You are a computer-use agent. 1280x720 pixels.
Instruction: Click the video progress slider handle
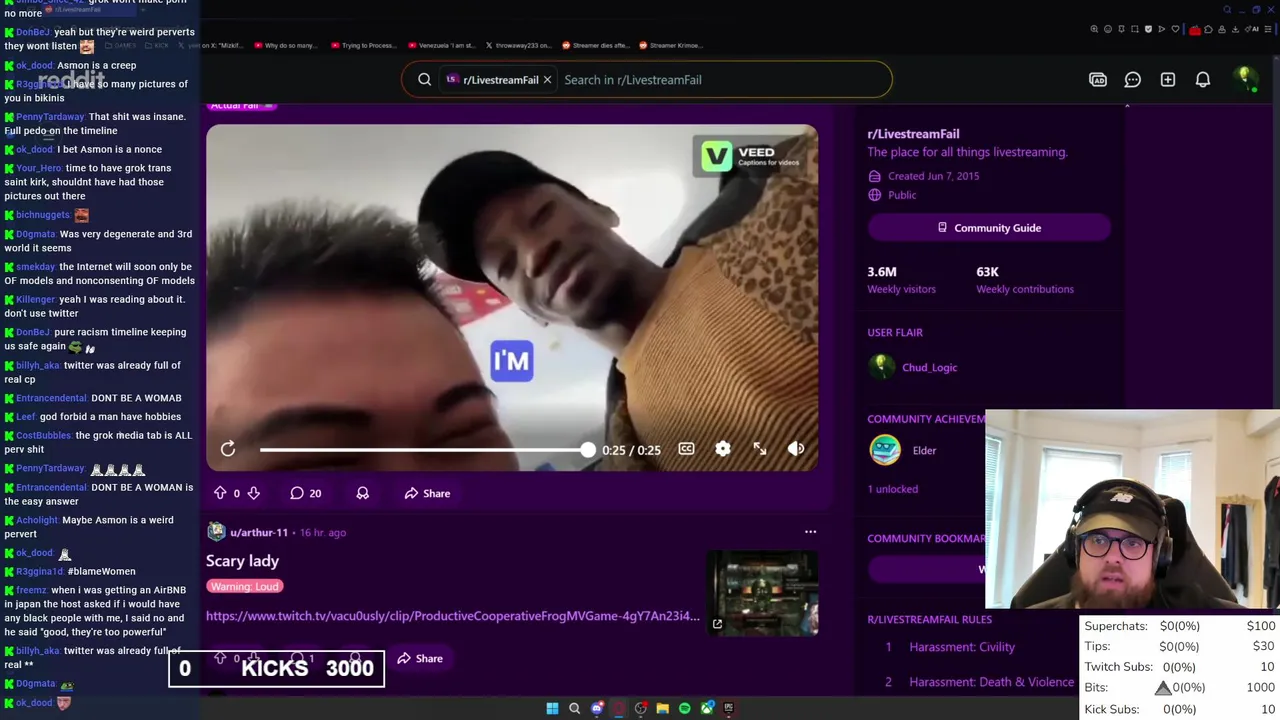tap(588, 450)
